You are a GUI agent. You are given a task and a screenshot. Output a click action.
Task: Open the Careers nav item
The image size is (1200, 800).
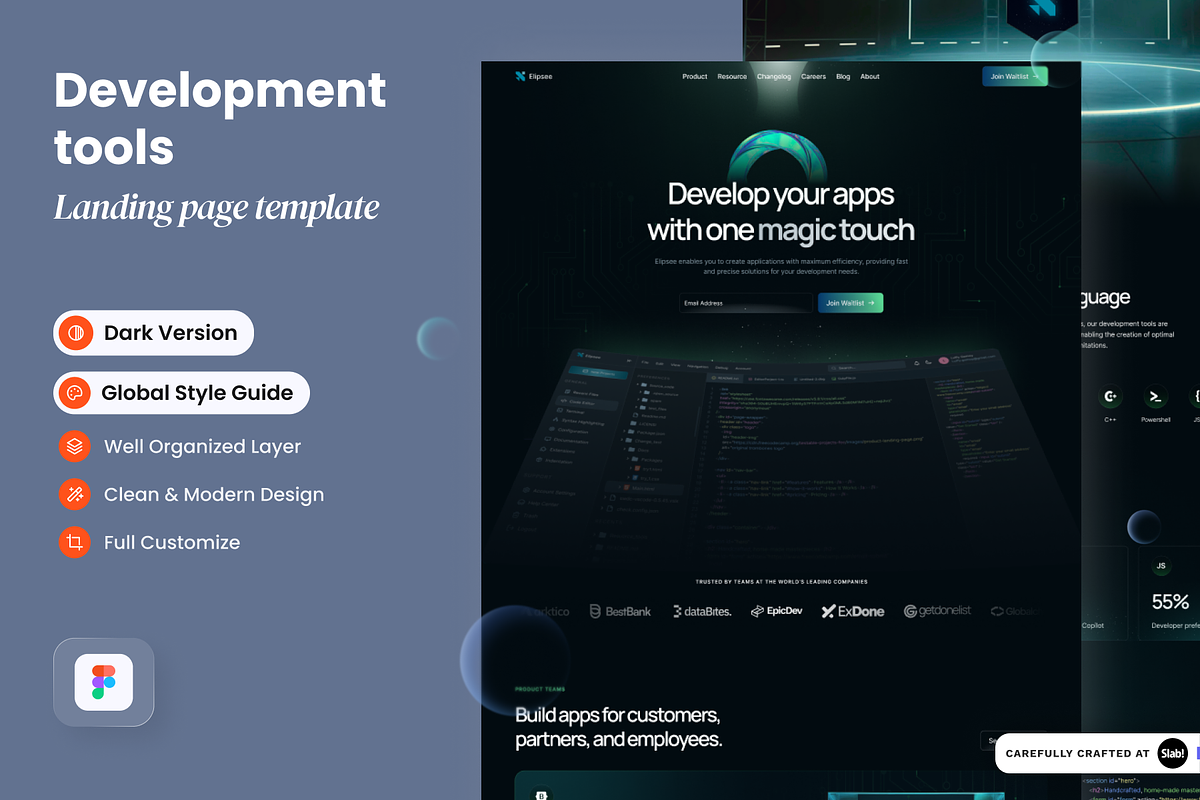pyautogui.click(x=813, y=77)
